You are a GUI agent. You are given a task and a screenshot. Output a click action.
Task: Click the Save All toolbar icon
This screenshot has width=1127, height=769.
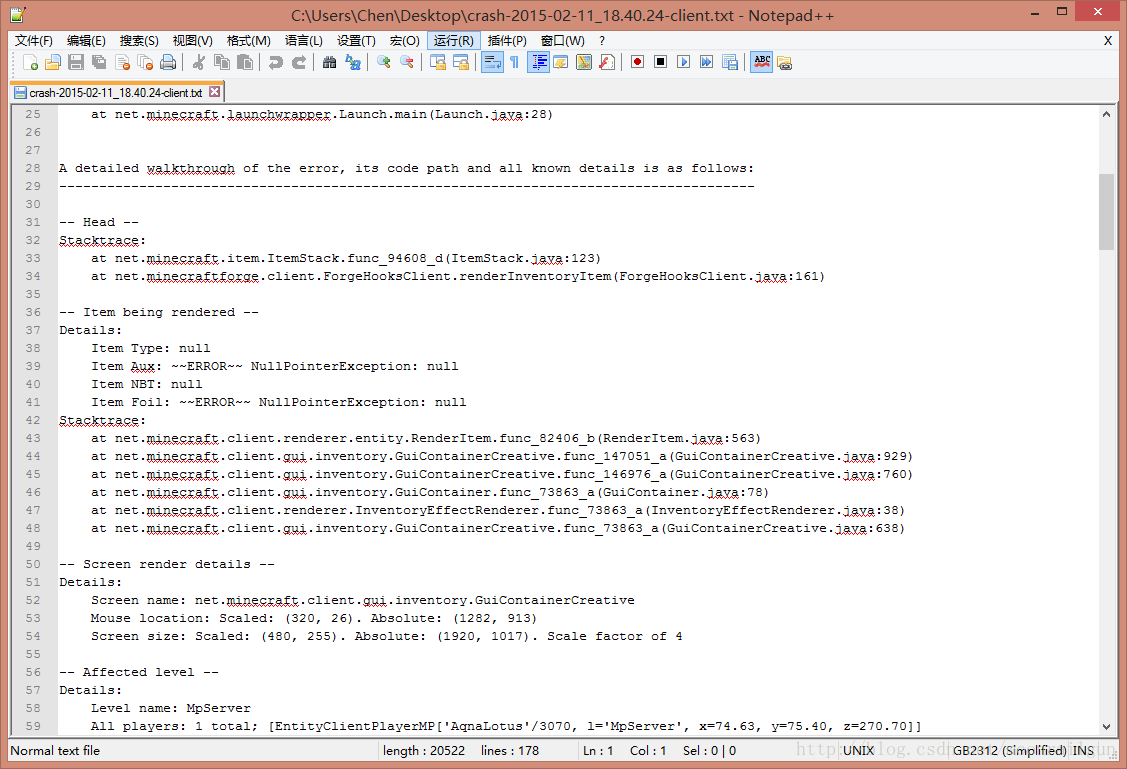coord(99,63)
